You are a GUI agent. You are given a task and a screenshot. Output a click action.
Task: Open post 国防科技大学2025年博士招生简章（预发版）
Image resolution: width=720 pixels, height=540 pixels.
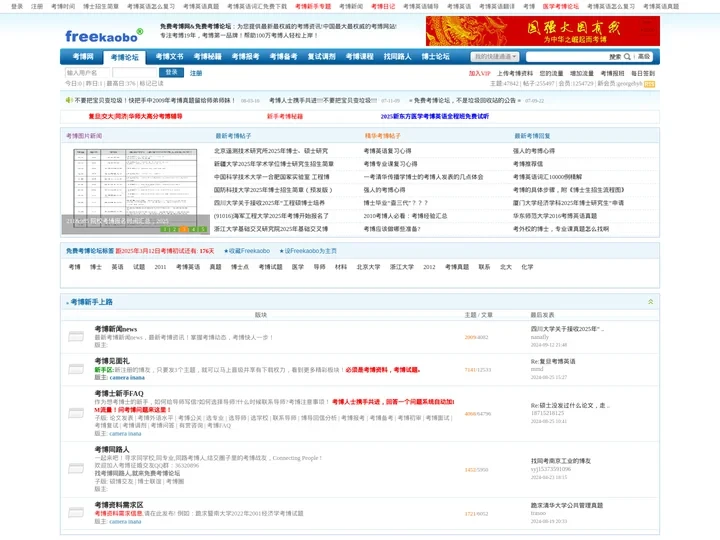[x=273, y=190]
